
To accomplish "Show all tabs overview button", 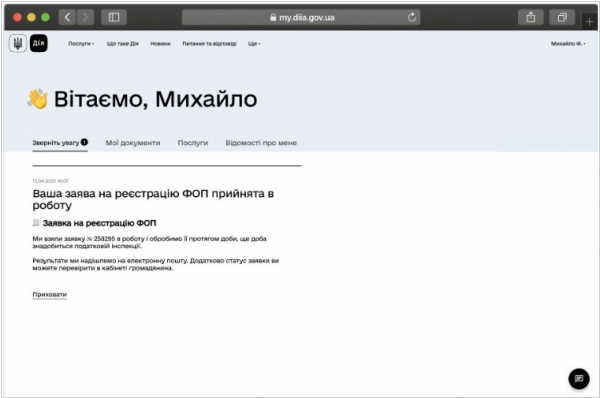I will click(562, 17).
